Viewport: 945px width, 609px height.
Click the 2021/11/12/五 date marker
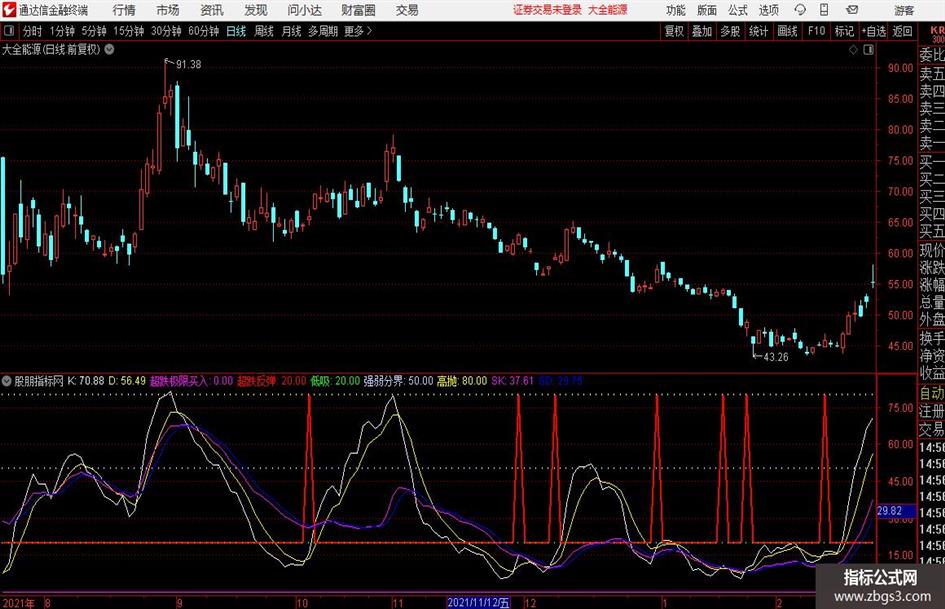(479, 602)
